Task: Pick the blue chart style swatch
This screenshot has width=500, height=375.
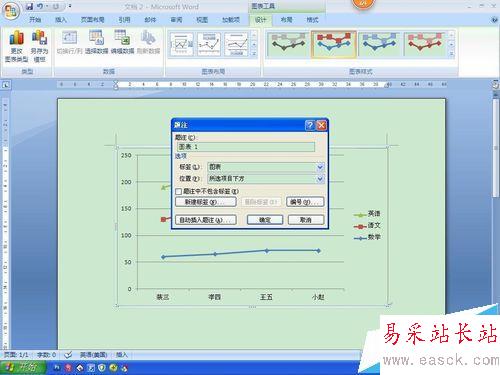Action: pyautogui.click(x=379, y=44)
